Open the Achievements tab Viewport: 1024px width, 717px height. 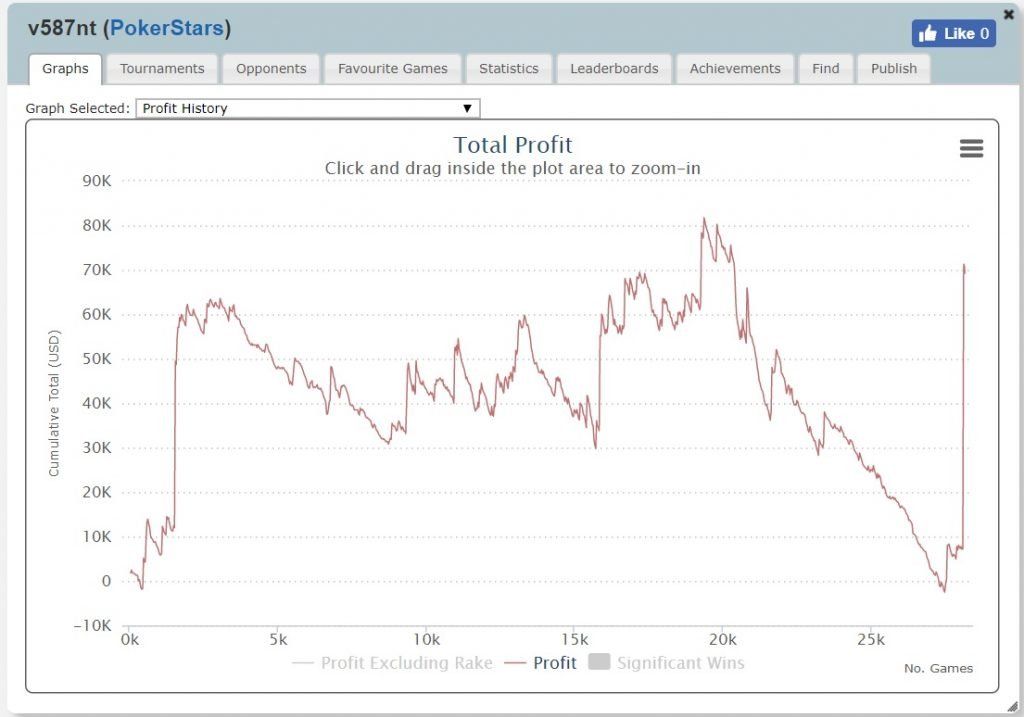coord(735,69)
